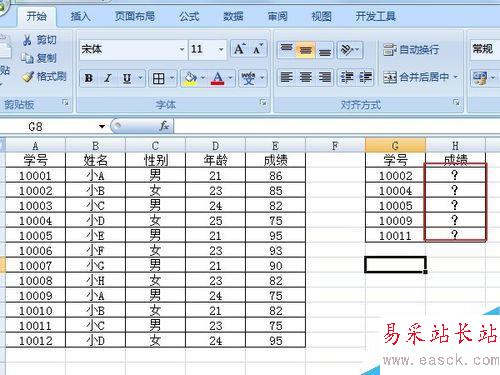Open fill color dropdown arrow
This screenshot has width=500, height=375.
click(202, 78)
